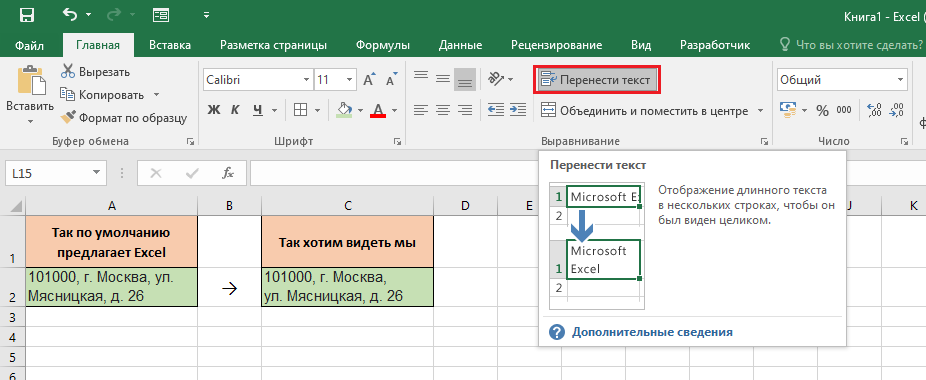This screenshot has height=380, width=926.
Task: Switch to the Вставка tab
Action: coord(170,45)
